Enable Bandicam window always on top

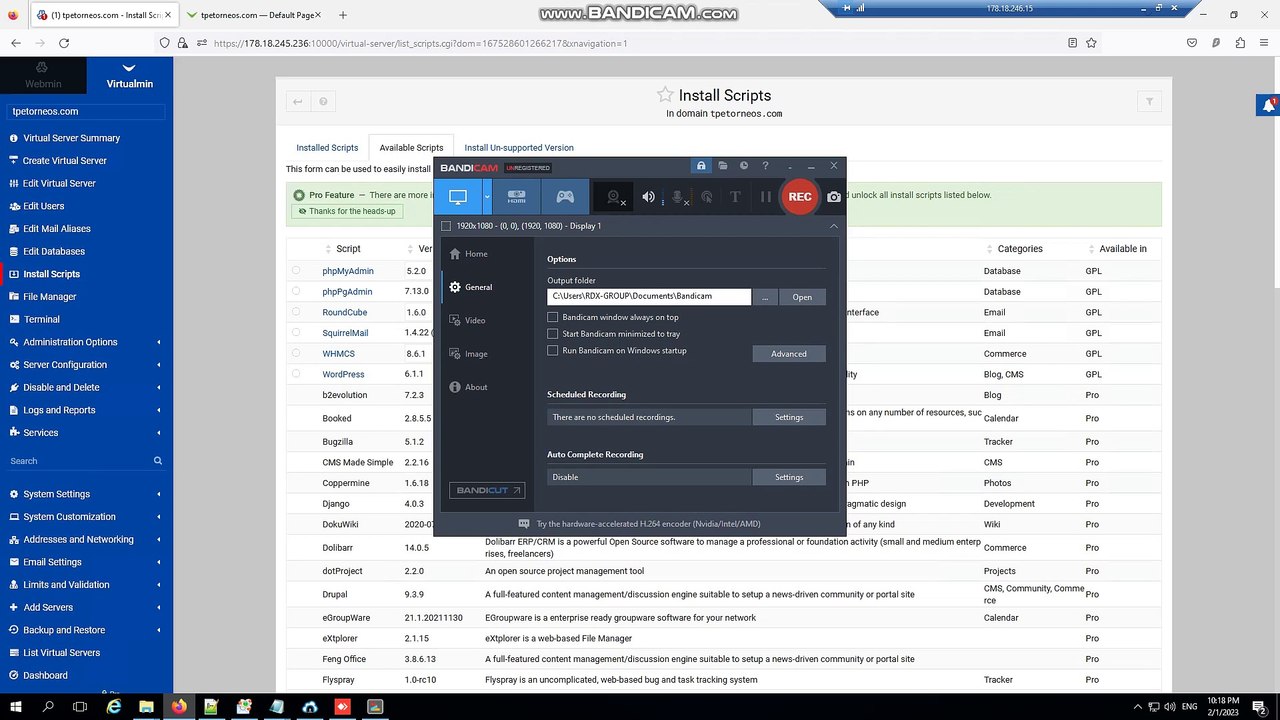(x=552, y=317)
